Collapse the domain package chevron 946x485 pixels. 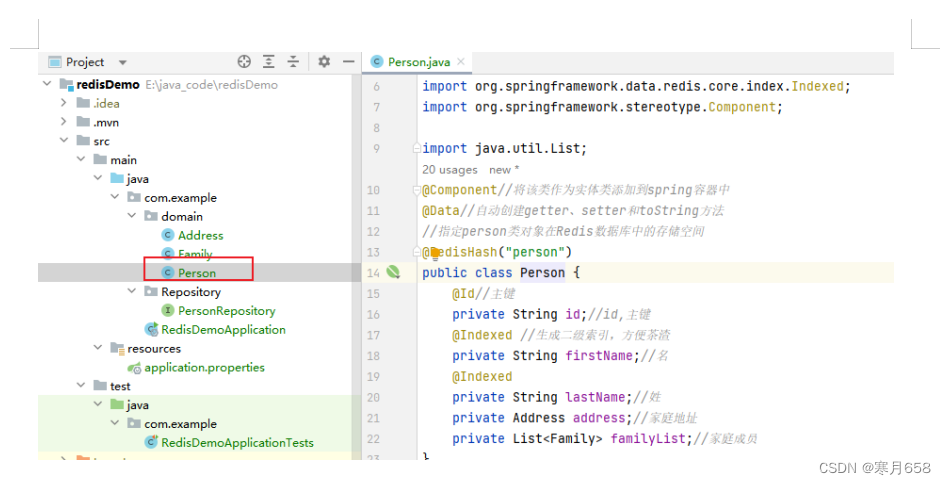pyautogui.click(x=132, y=216)
